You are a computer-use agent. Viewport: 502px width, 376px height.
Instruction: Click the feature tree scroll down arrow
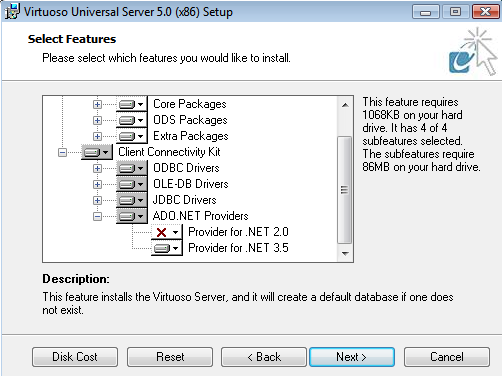(x=345, y=254)
